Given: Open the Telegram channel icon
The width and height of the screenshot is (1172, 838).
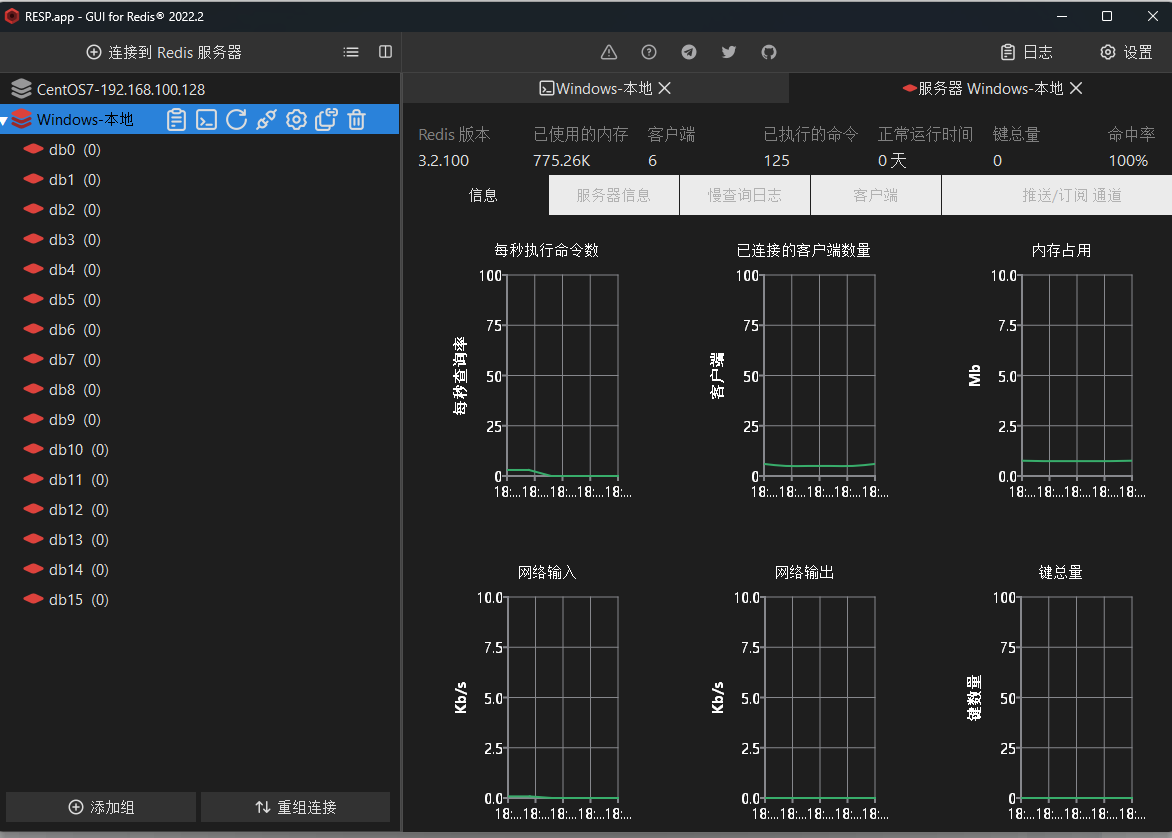Looking at the screenshot, I should click(x=689, y=52).
